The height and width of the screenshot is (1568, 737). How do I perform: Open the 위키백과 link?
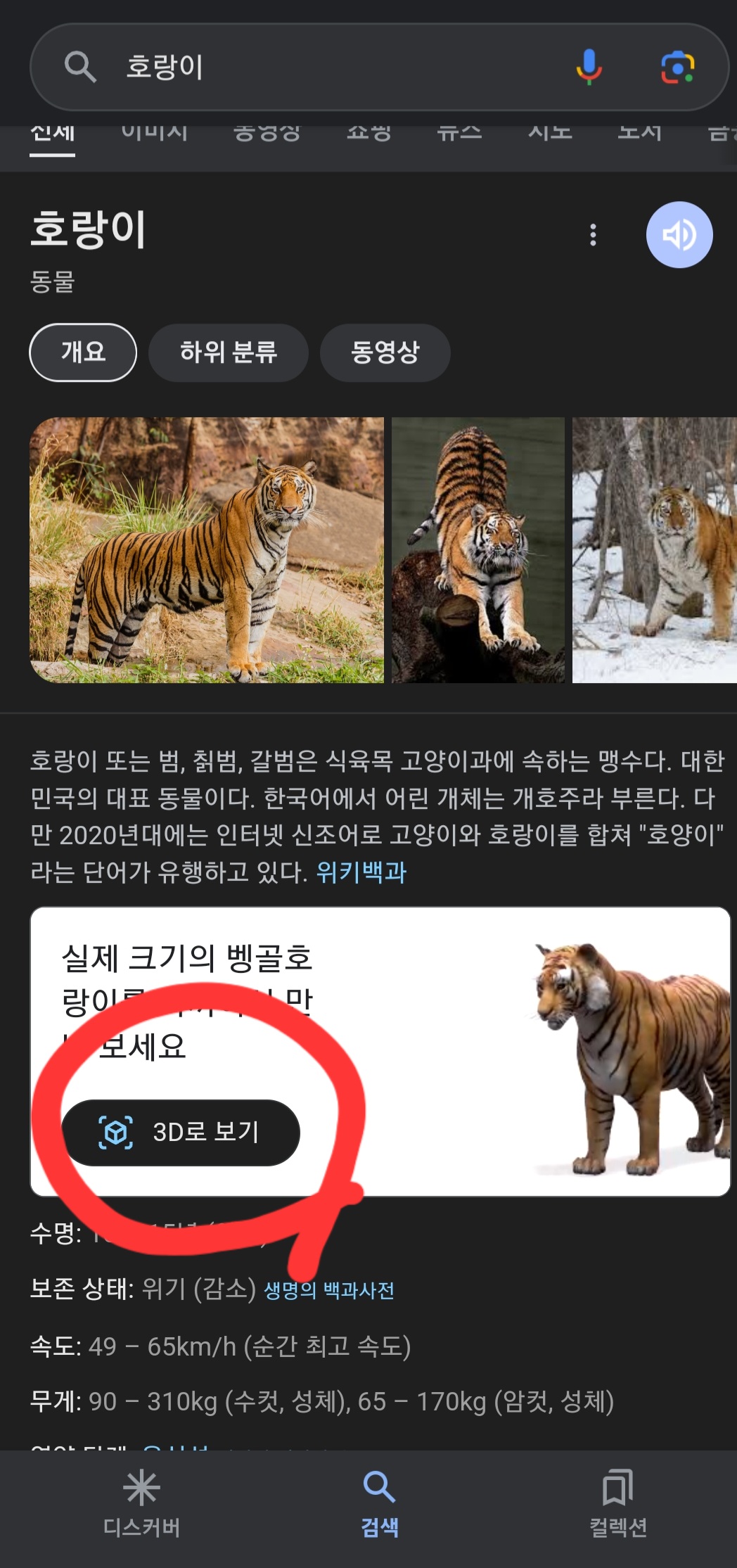(361, 872)
